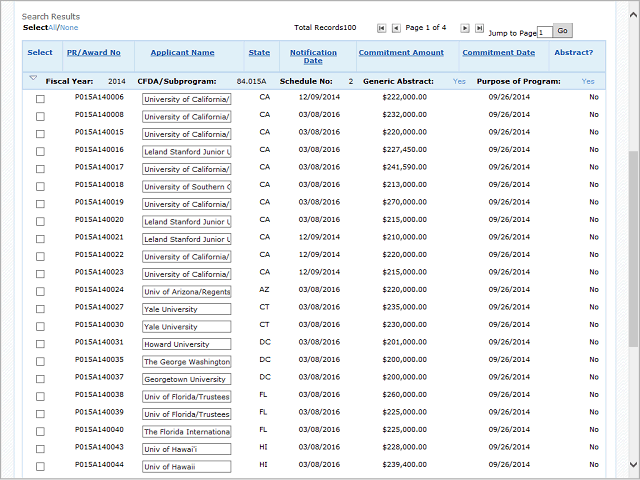Advance to the next results page
Viewport: 640px width, 480px height.
click(x=465, y=28)
